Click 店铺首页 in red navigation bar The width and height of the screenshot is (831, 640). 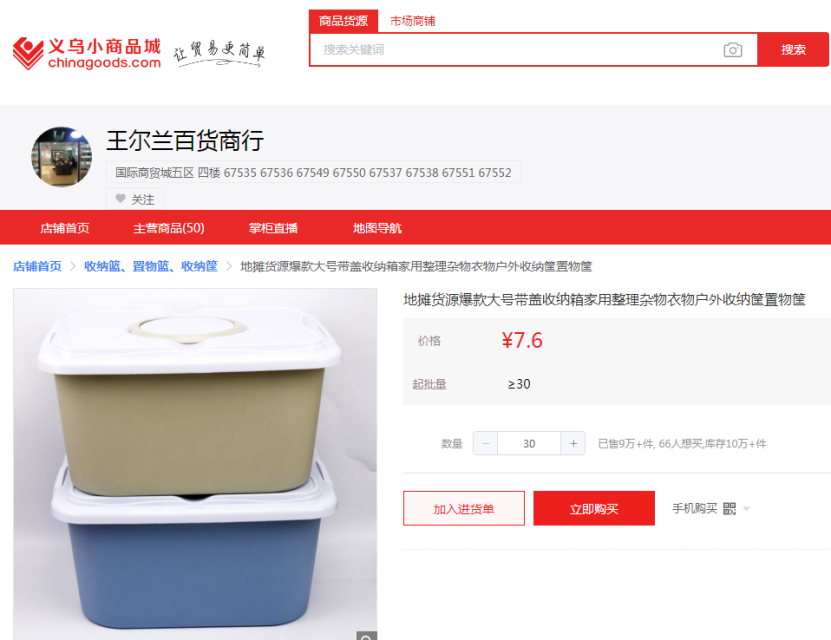[65, 228]
